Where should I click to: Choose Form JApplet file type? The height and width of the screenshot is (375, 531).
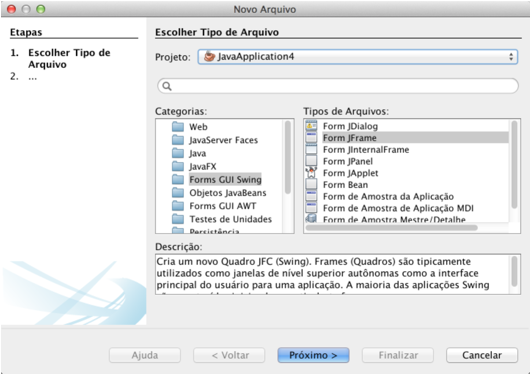(351, 173)
